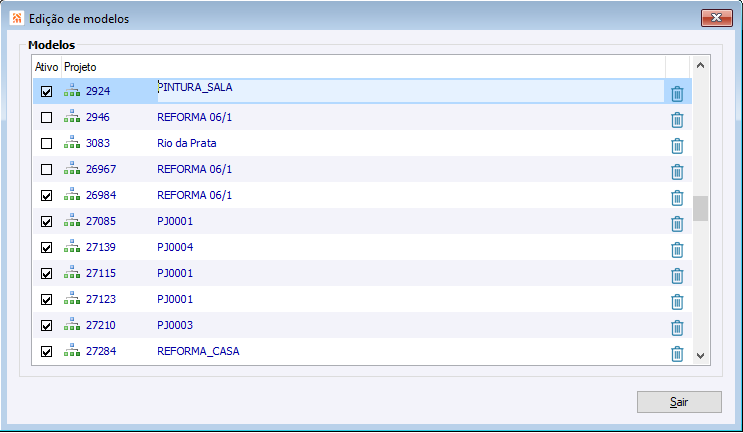Click hierarchy icon of project 2946
Screen dimensions: 743x433
[72, 116]
